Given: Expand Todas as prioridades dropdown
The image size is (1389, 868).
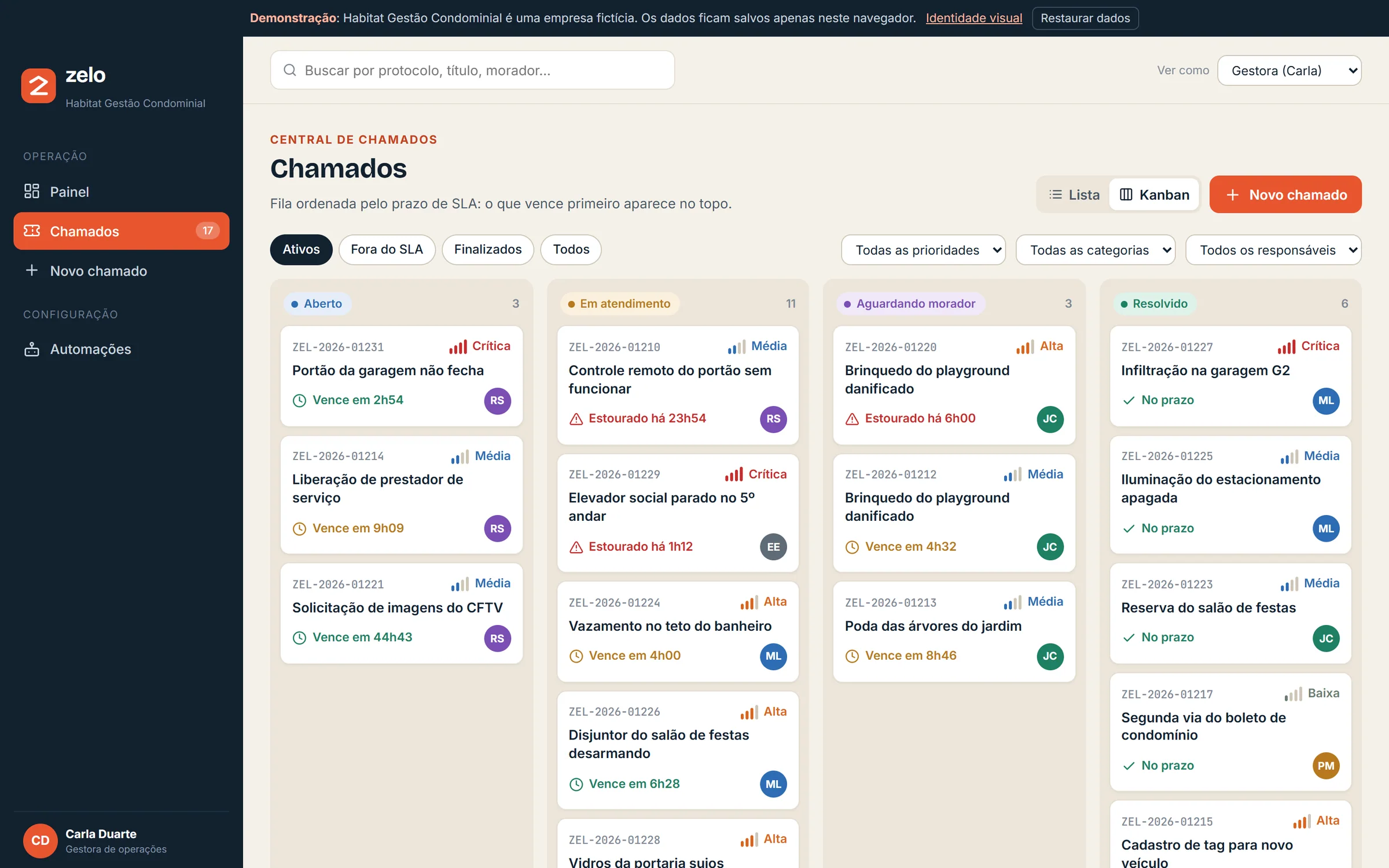Looking at the screenshot, I should coord(923,250).
